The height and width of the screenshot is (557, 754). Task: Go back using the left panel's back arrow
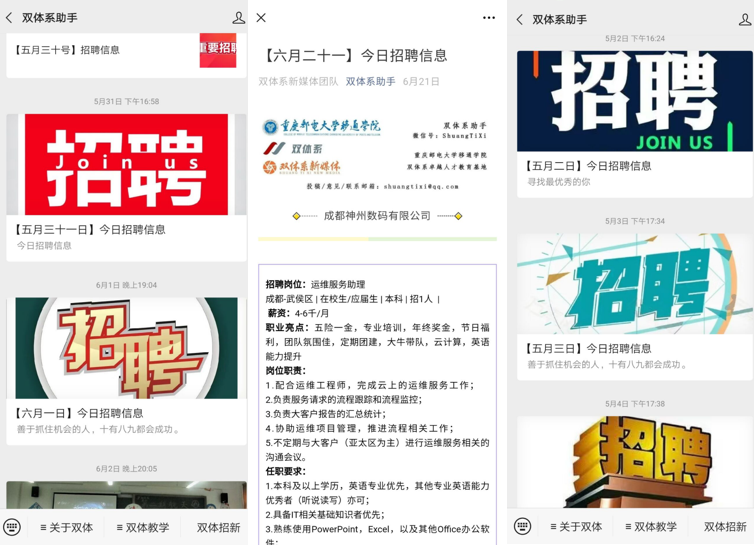click(x=10, y=18)
